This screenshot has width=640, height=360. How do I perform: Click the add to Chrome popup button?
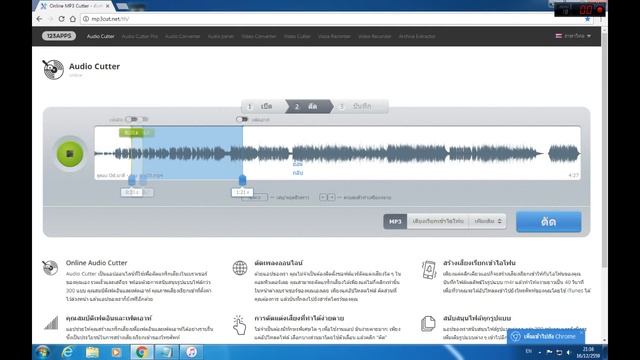click(x=546, y=336)
